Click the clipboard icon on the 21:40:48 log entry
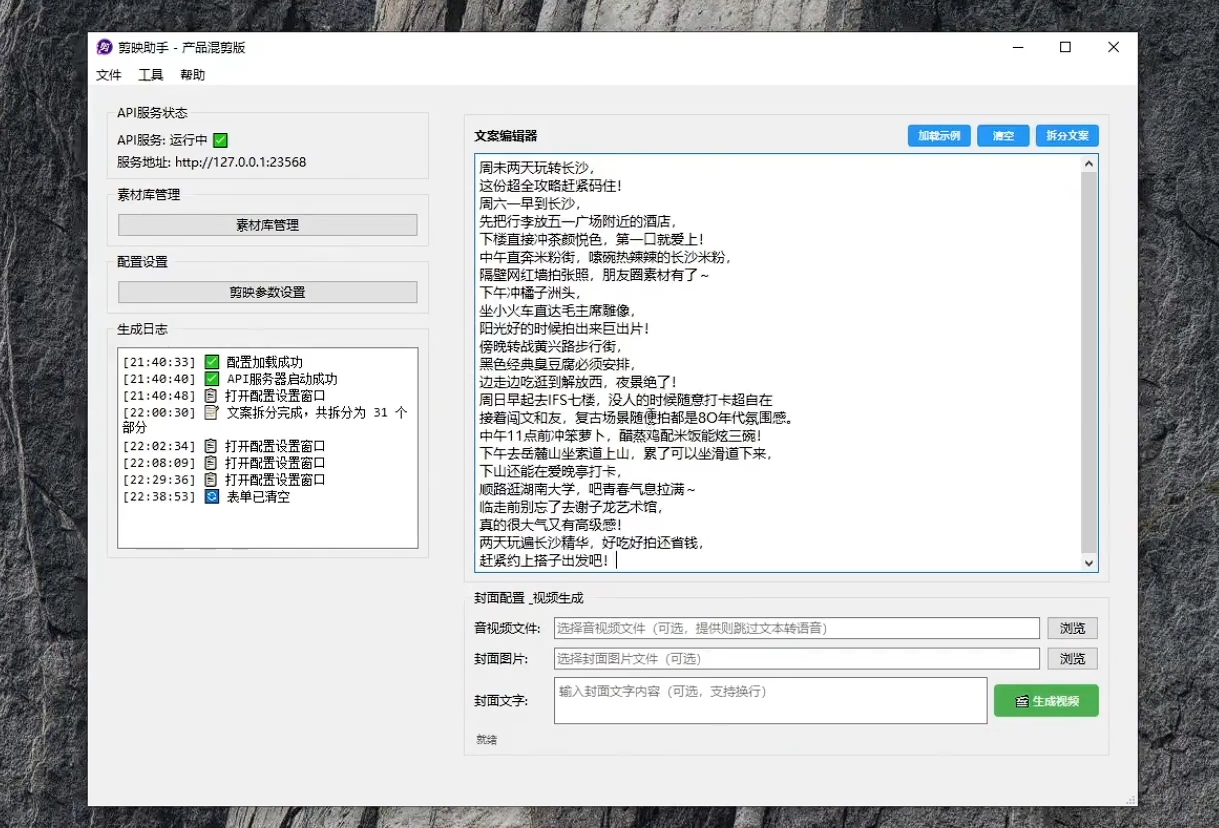This screenshot has width=1219, height=828. point(212,396)
